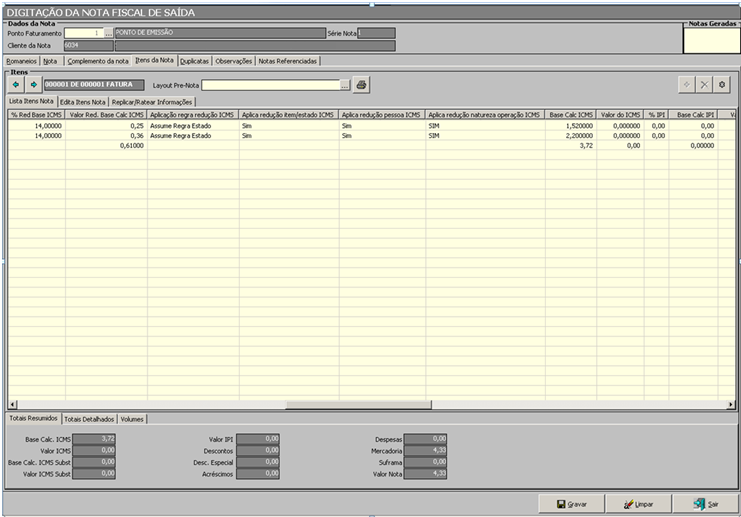Select the Notas Referenciadas tab

pos(287,61)
